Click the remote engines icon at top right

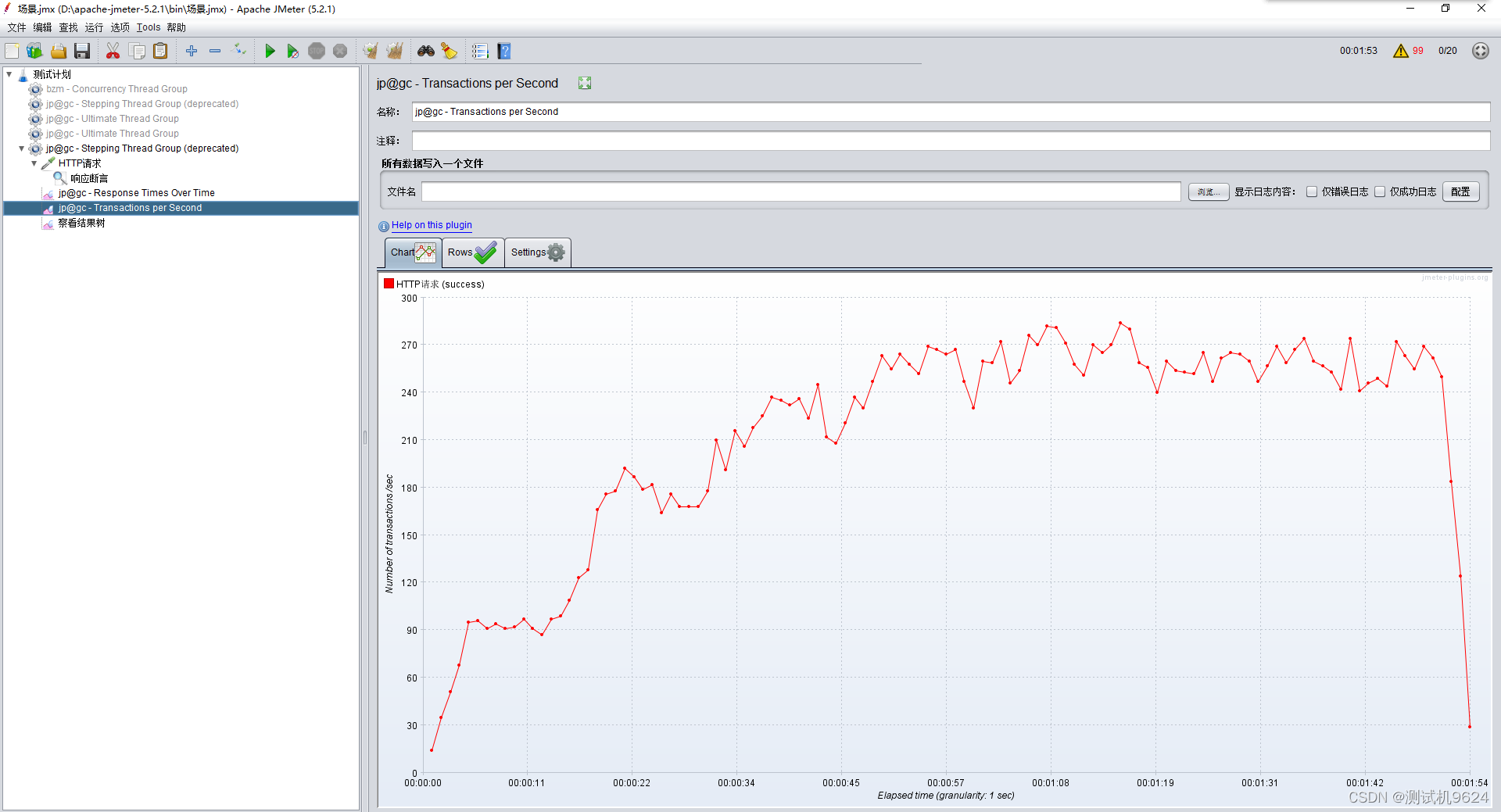(1480, 51)
